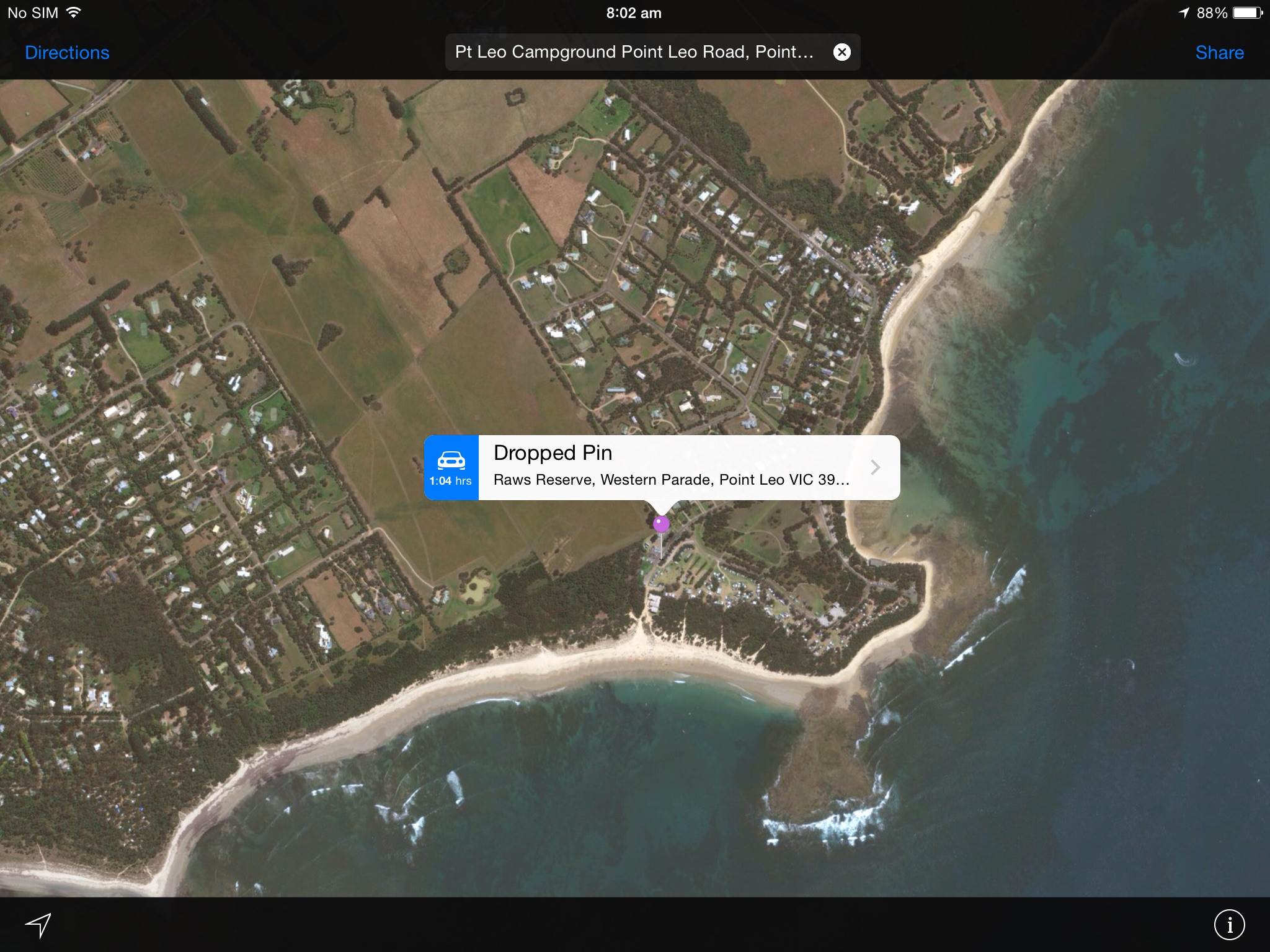
Task: Tap the 8:02 am clock
Action: (634, 13)
